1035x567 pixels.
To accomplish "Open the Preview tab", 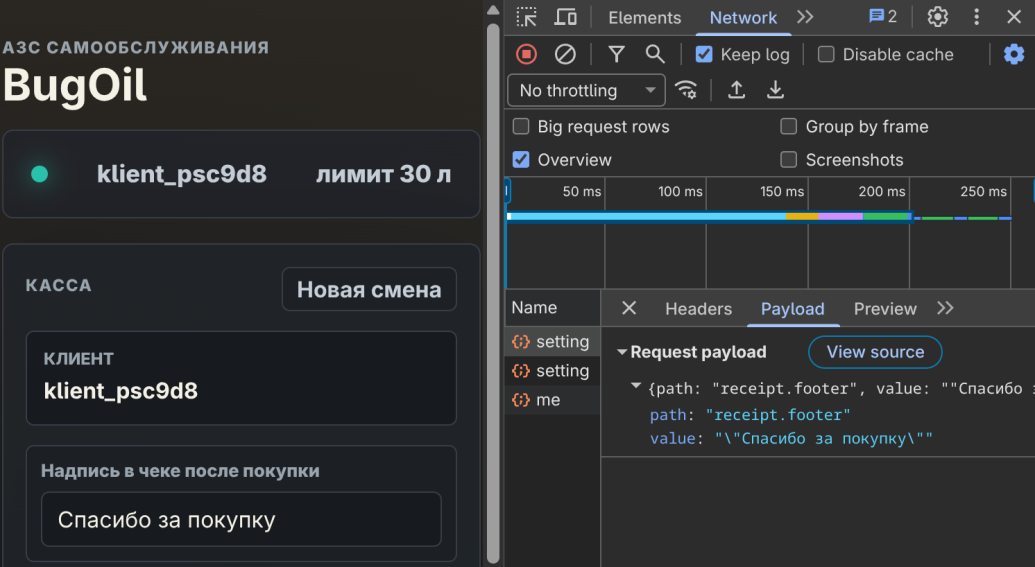I will click(x=885, y=309).
